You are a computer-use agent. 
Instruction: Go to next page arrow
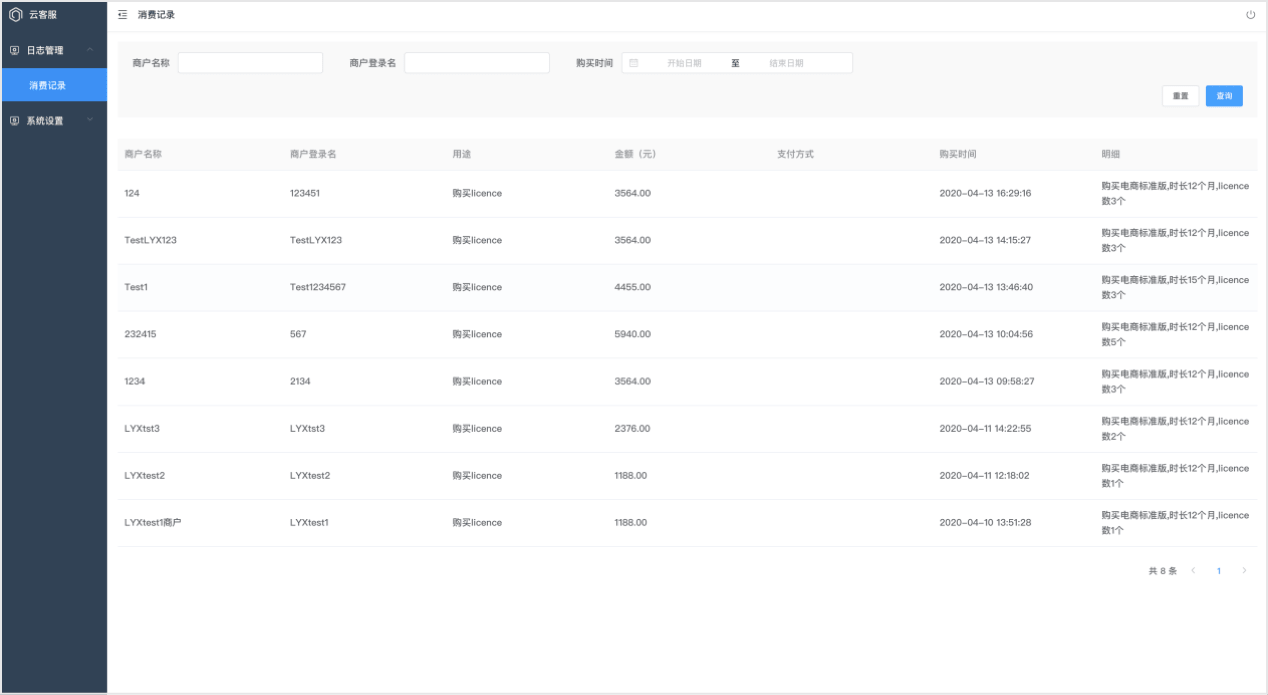1244,571
